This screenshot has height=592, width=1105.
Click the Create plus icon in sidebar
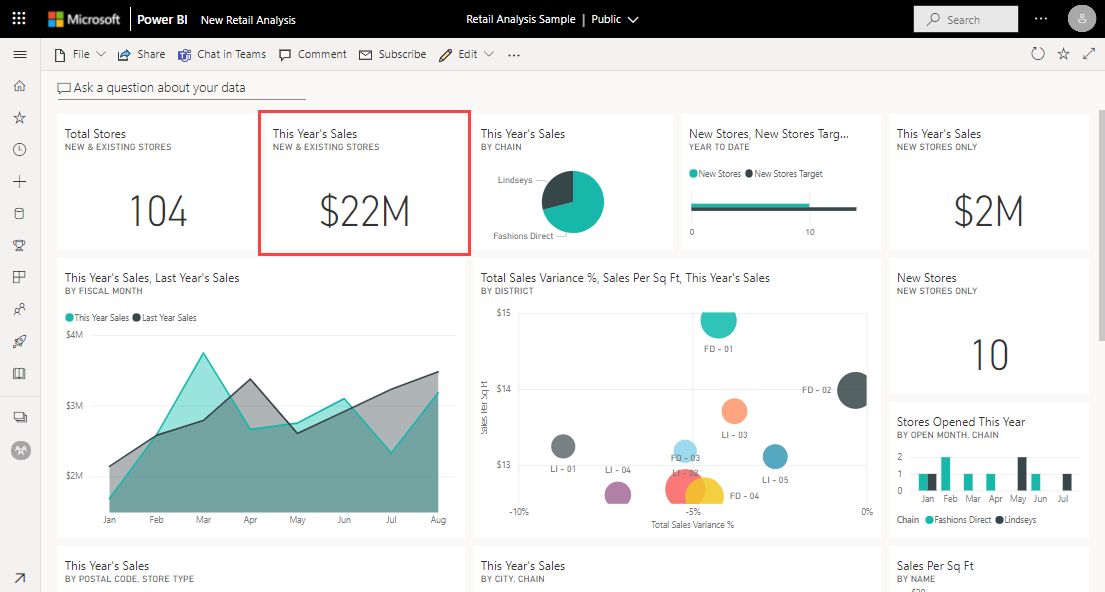[20, 182]
